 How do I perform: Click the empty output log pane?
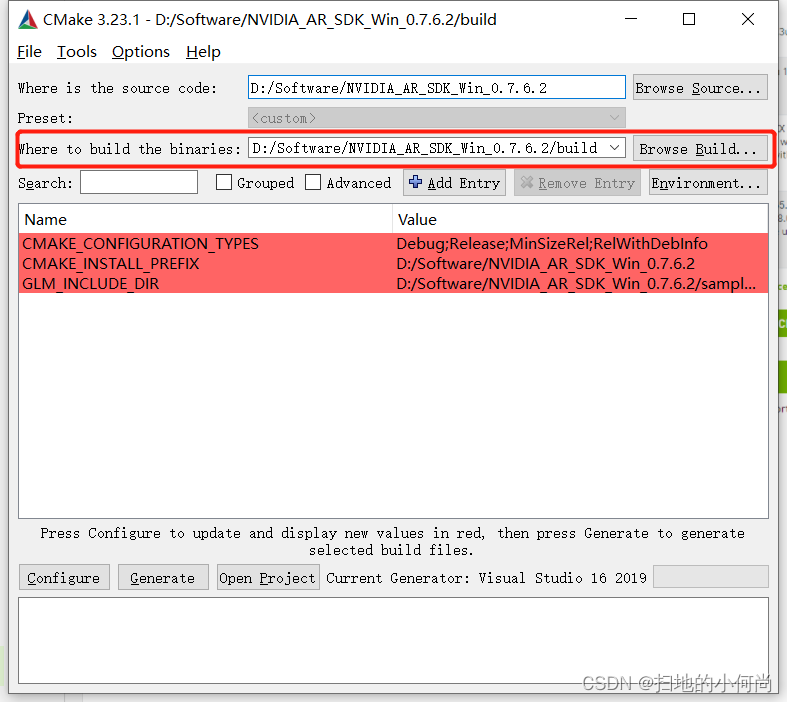tap(393, 640)
